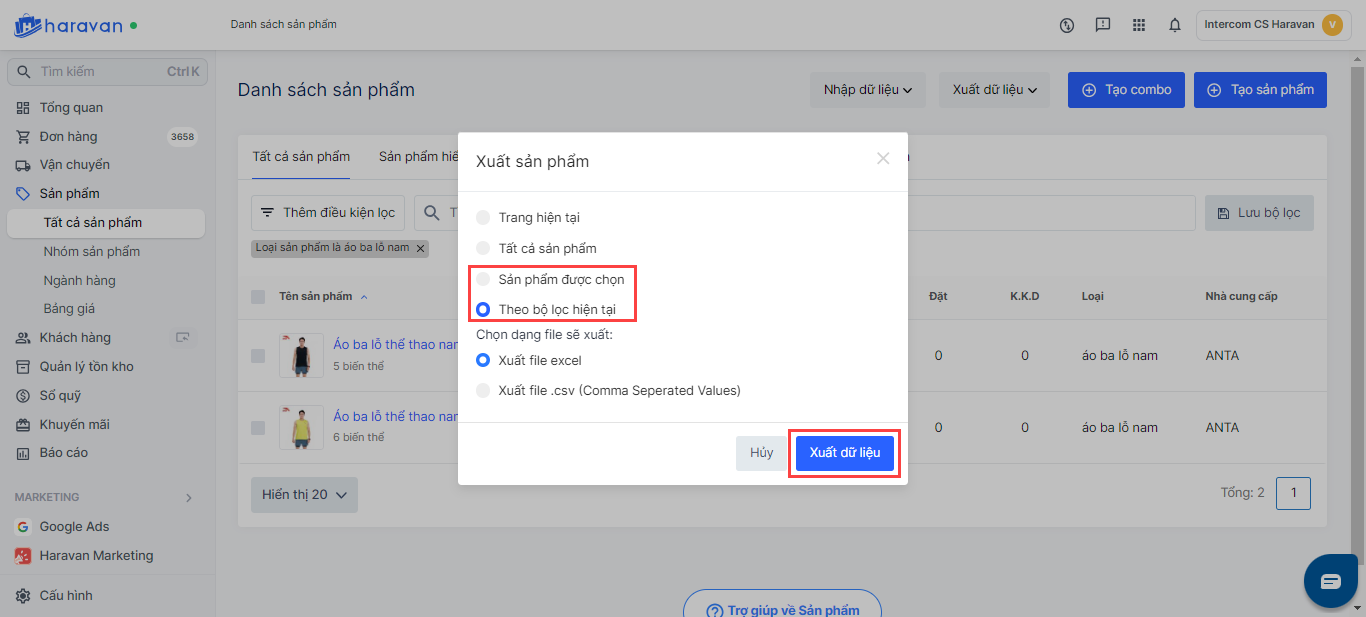Viewport: 1366px width, 617px height.
Task: Click Xuất dữ liệu button in dialog
Action: click(845, 453)
